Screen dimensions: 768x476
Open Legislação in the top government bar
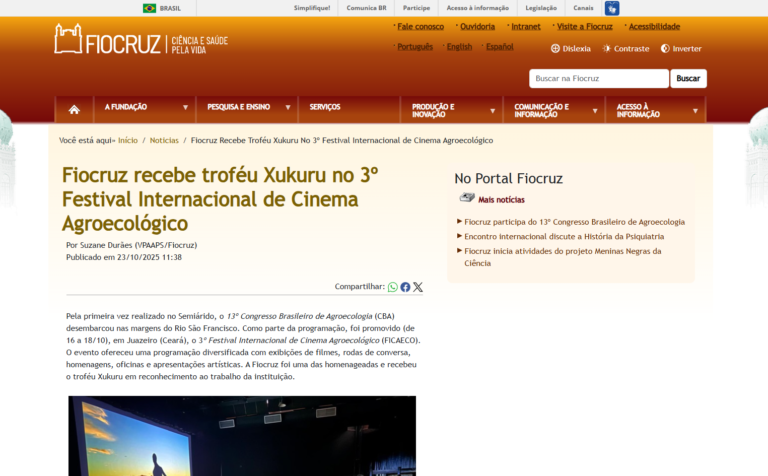[541, 8]
